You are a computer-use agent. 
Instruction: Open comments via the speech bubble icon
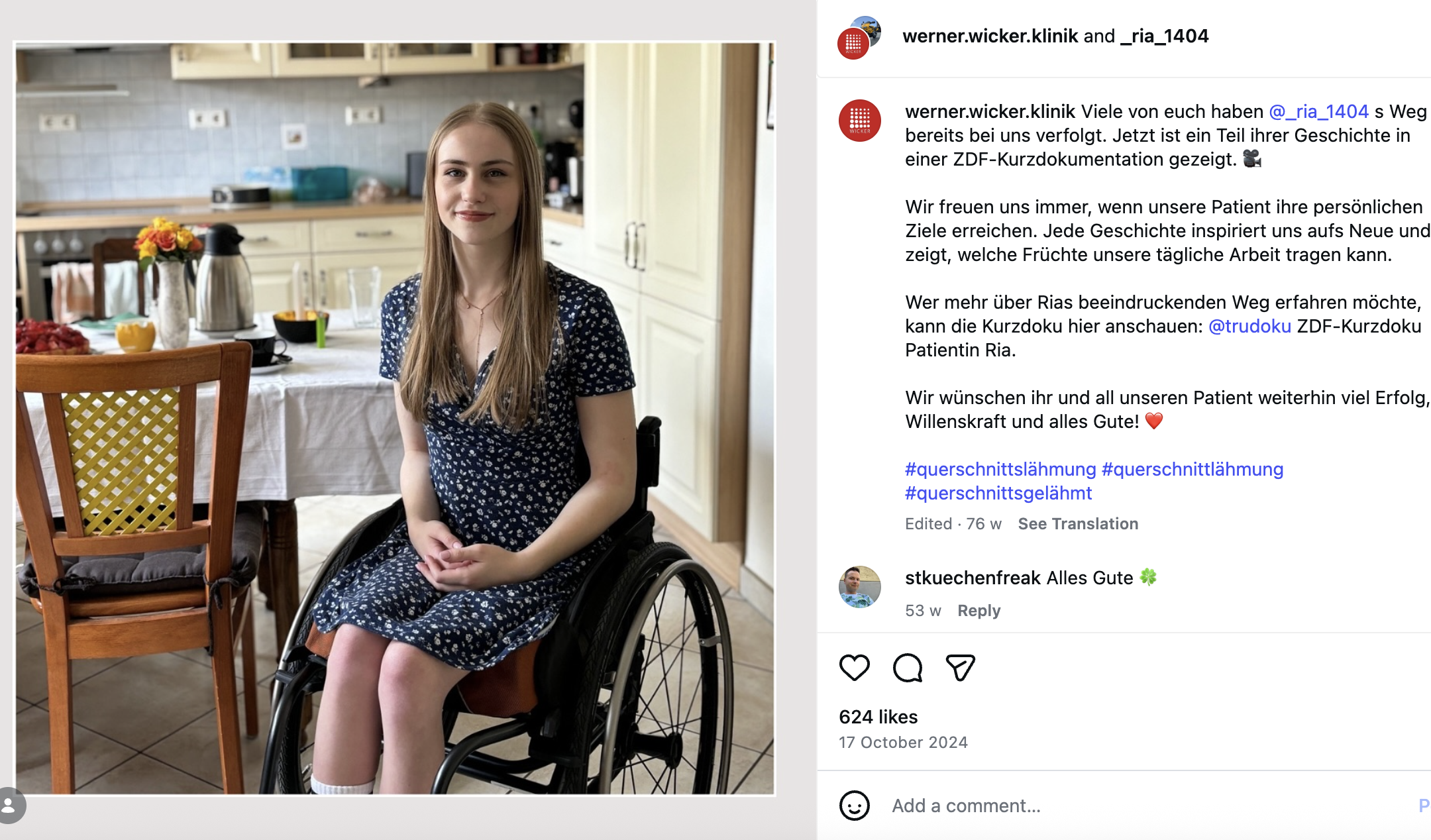[908, 667]
